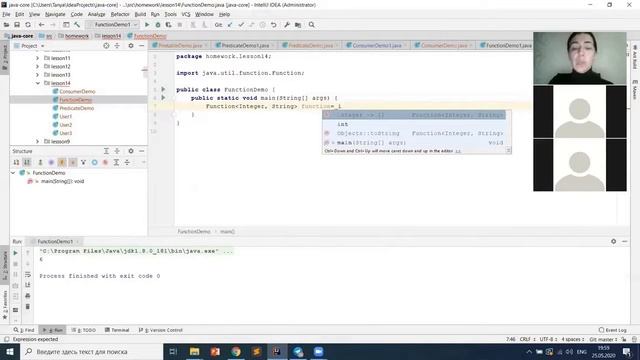Click the Git update project arrow icon
Image resolution: width=640 pixels, height=360 pixels.
click(x=230, y=25)
